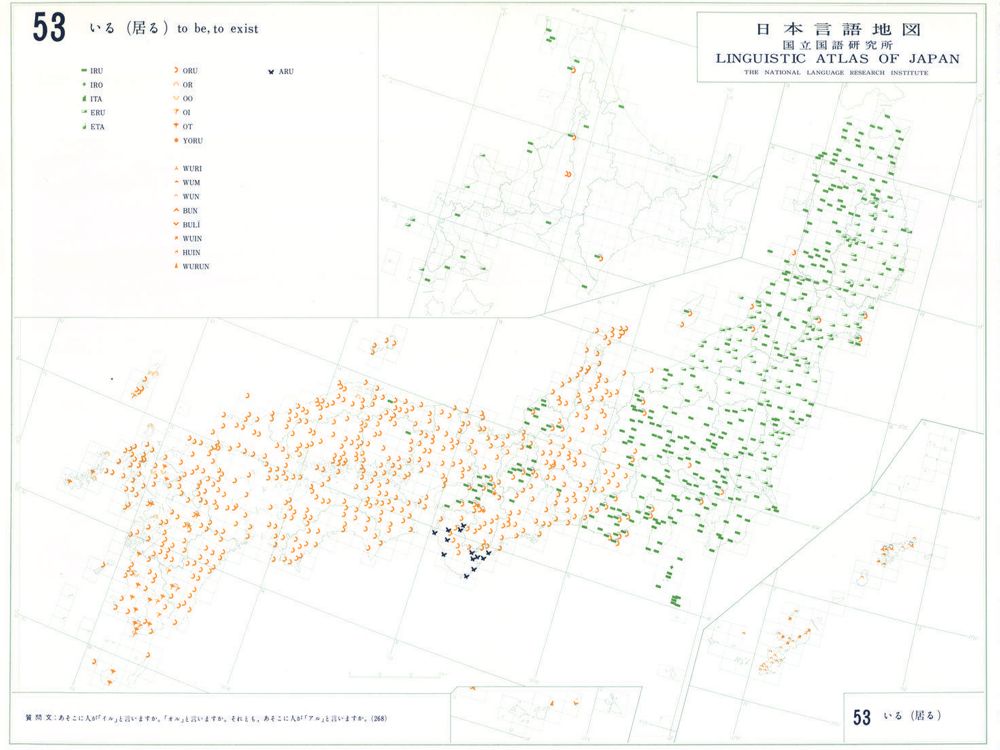Select the ETA legend entry

tap(98, 127)
